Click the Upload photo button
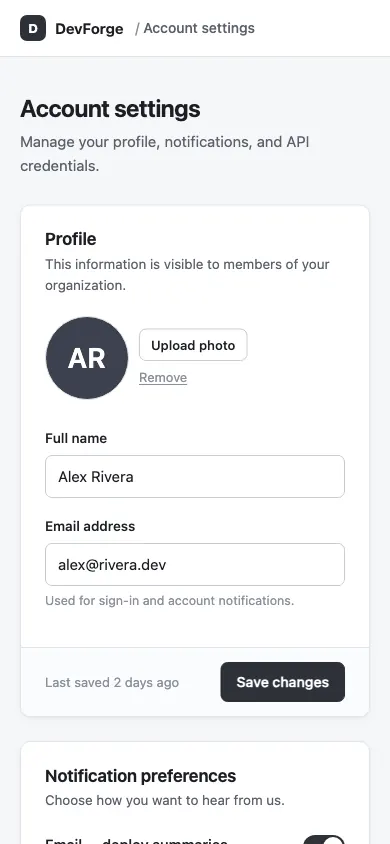390x844 pixels. [193, 345]
